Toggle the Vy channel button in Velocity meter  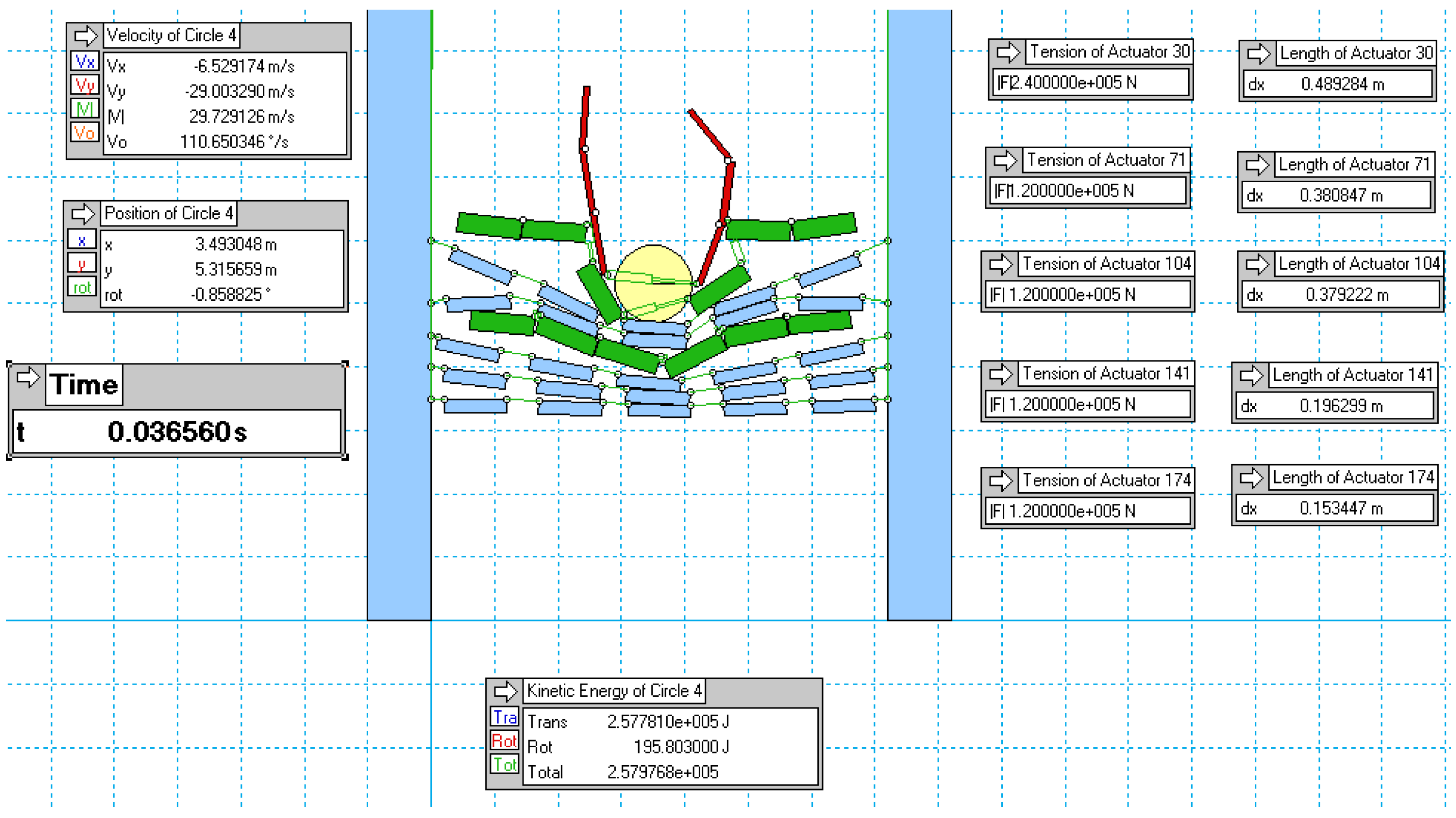(85, 86)
